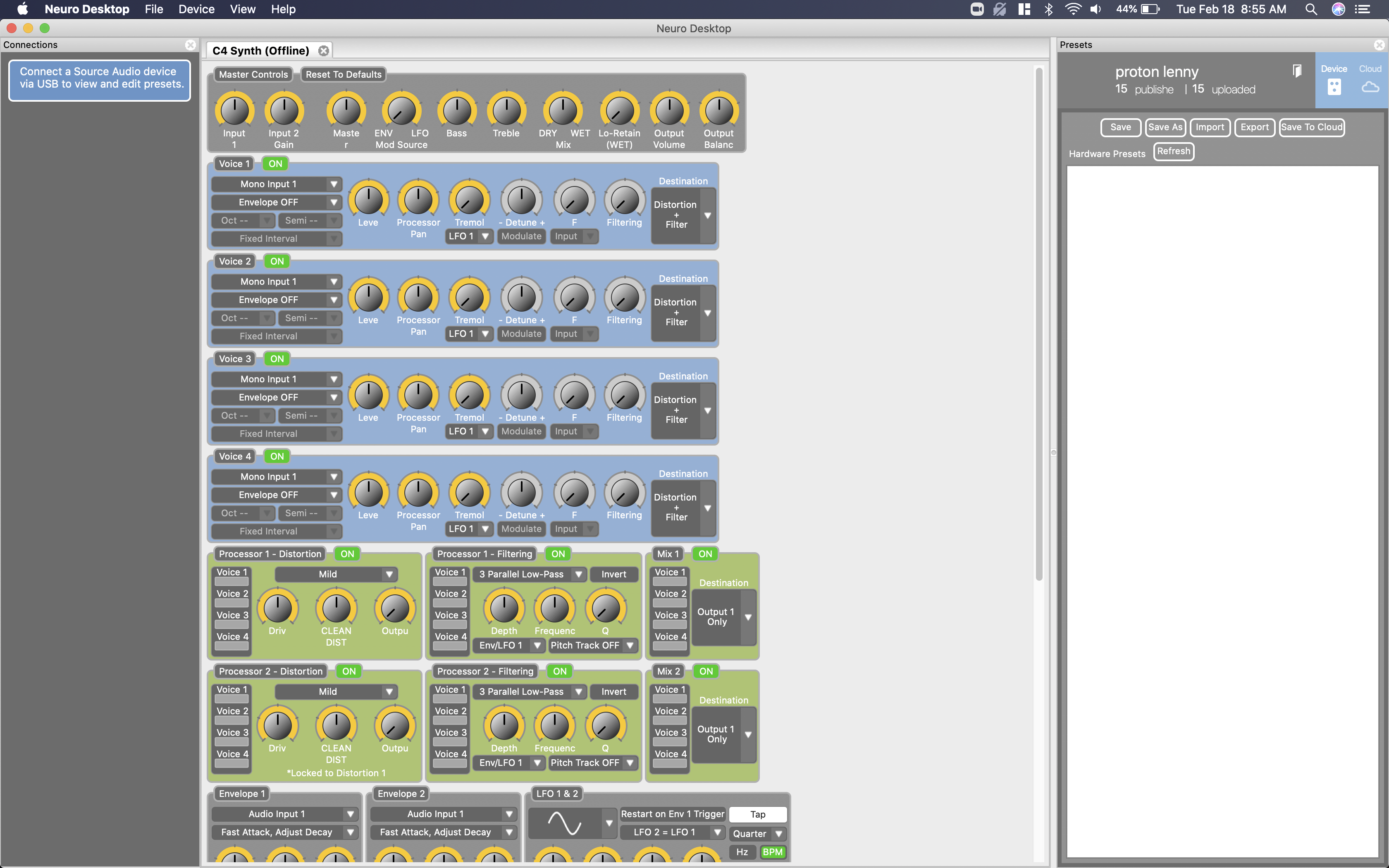Switch presets view to Device

click(1334, 80)
